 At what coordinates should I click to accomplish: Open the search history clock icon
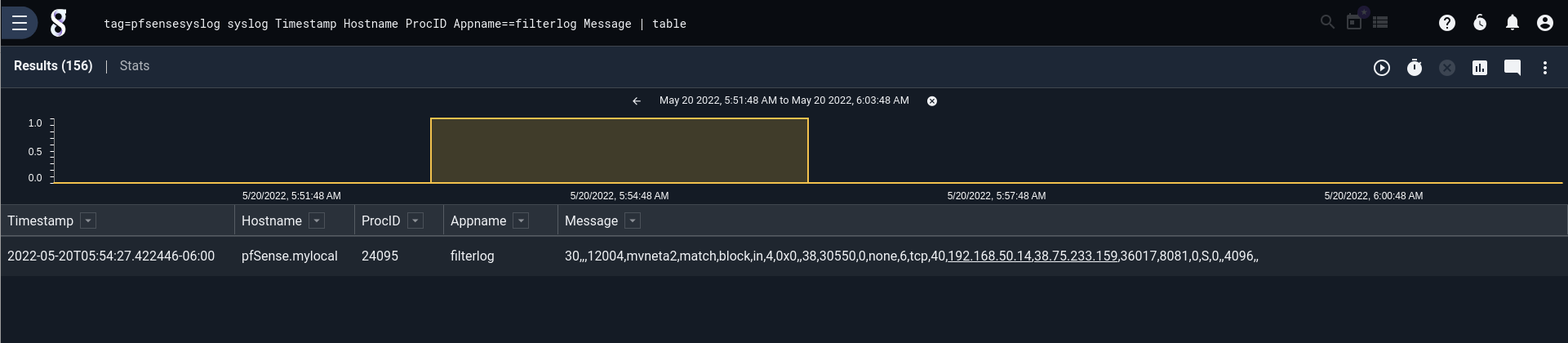[1480, 23]
